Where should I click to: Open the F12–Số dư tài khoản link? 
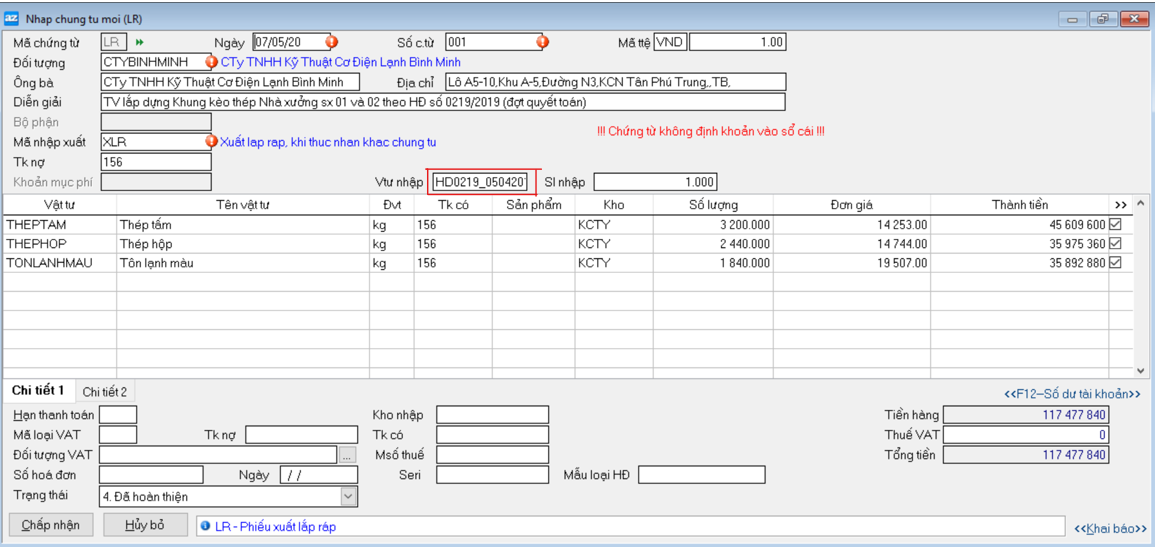[1073, 394]
